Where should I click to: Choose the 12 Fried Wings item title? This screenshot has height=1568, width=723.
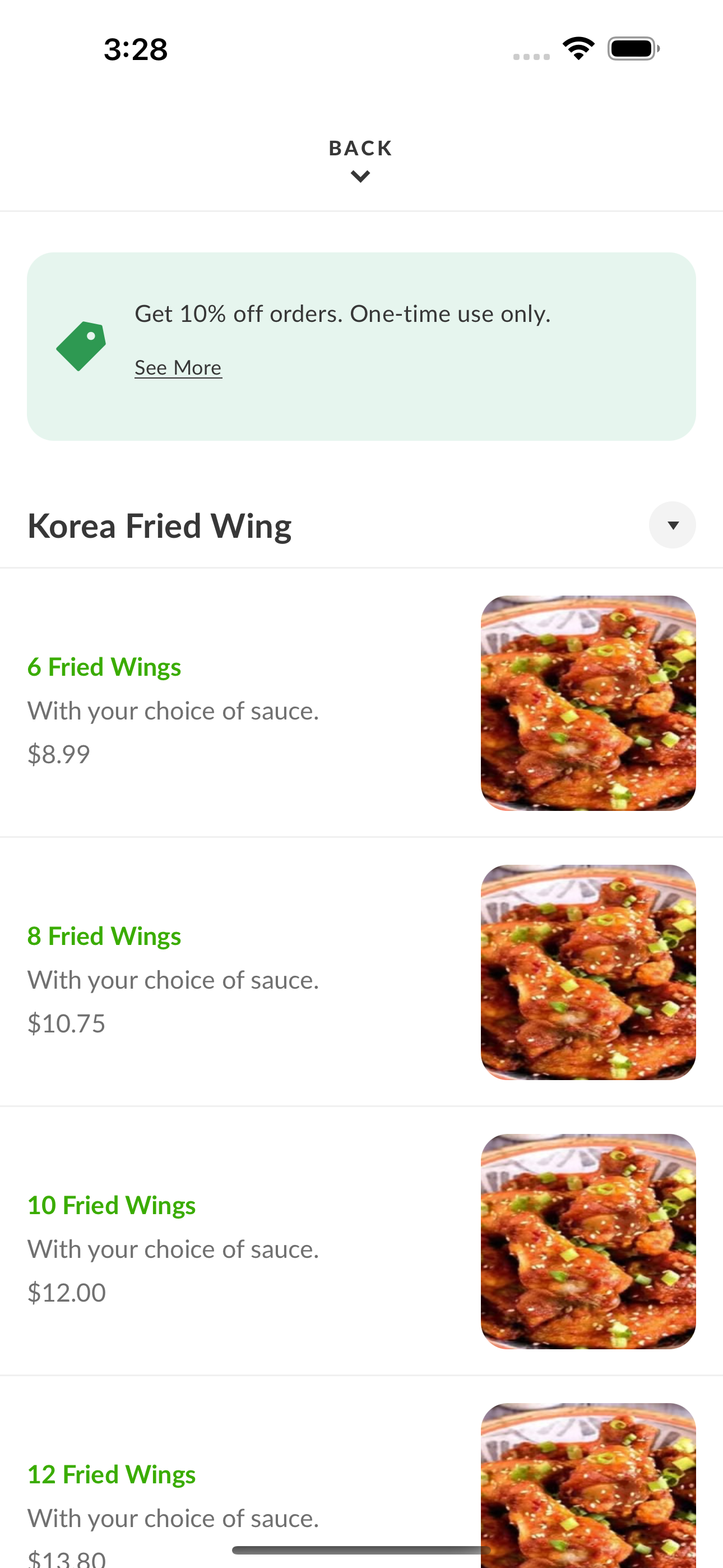click(x=112, y=1474)
